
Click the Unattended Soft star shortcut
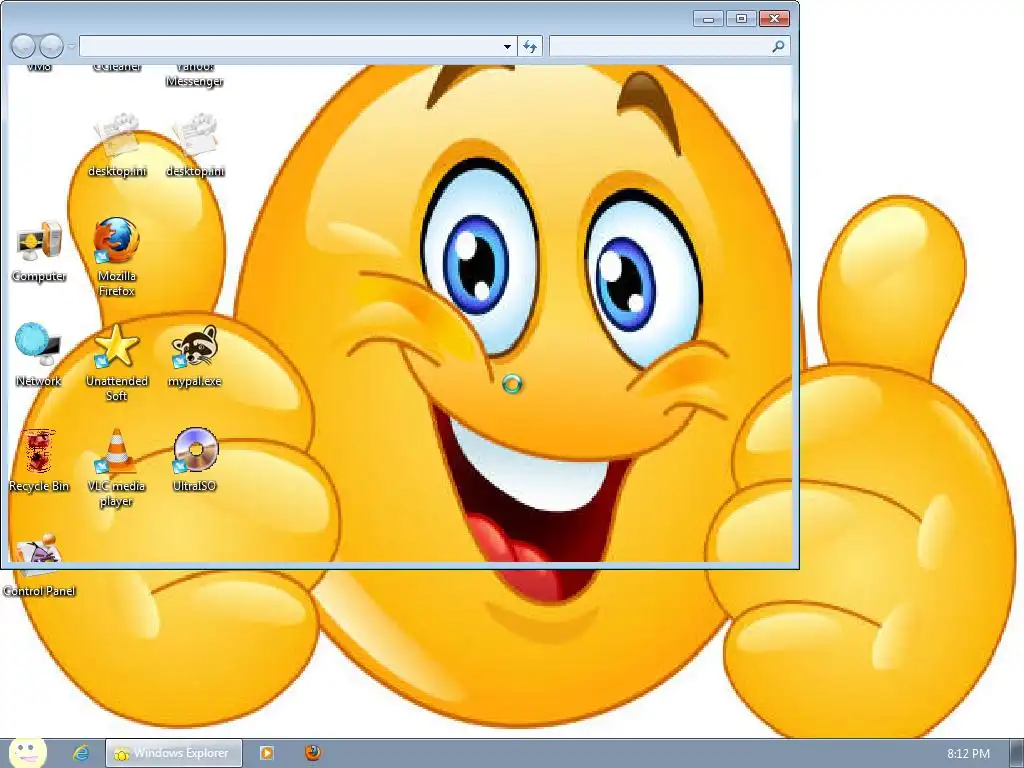117,362
